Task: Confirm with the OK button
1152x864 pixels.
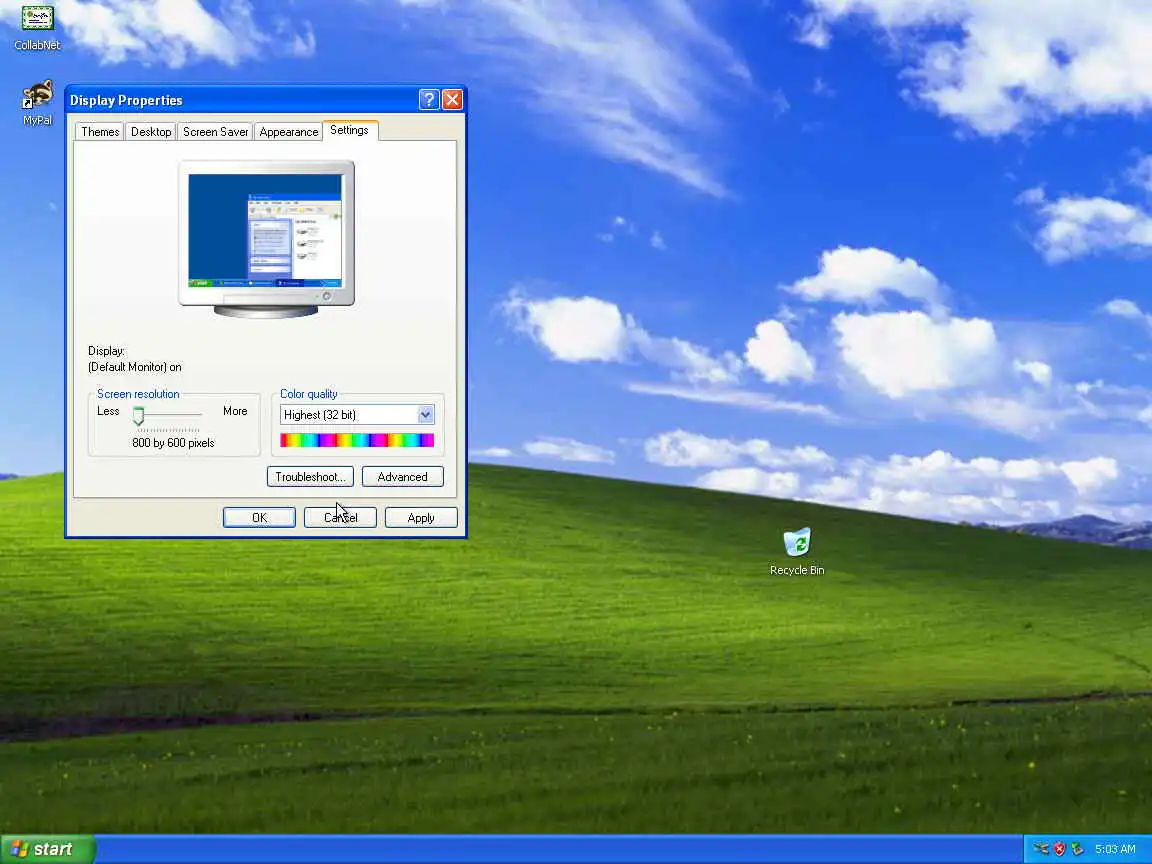Action: click(259, 518)
